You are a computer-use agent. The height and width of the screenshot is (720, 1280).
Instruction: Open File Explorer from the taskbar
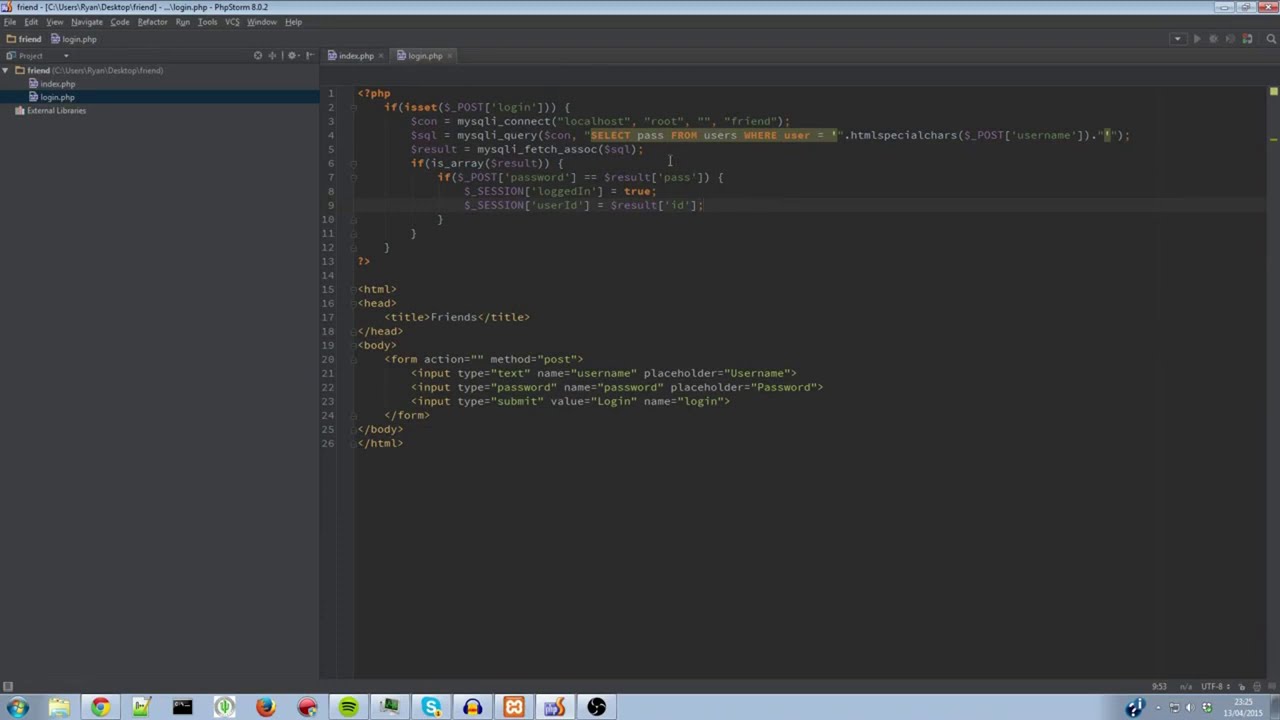click(x=59, y=707)
